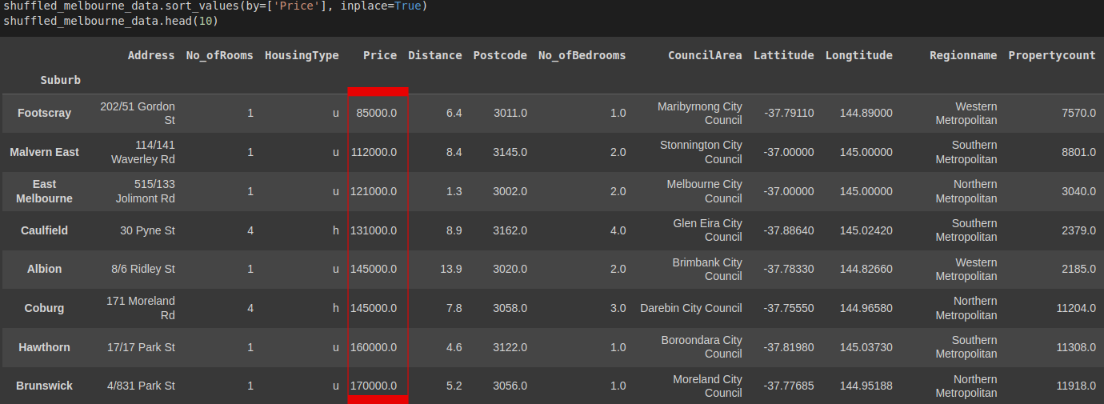
Task: Select the Price column header
Action: (x=380, y=55)
